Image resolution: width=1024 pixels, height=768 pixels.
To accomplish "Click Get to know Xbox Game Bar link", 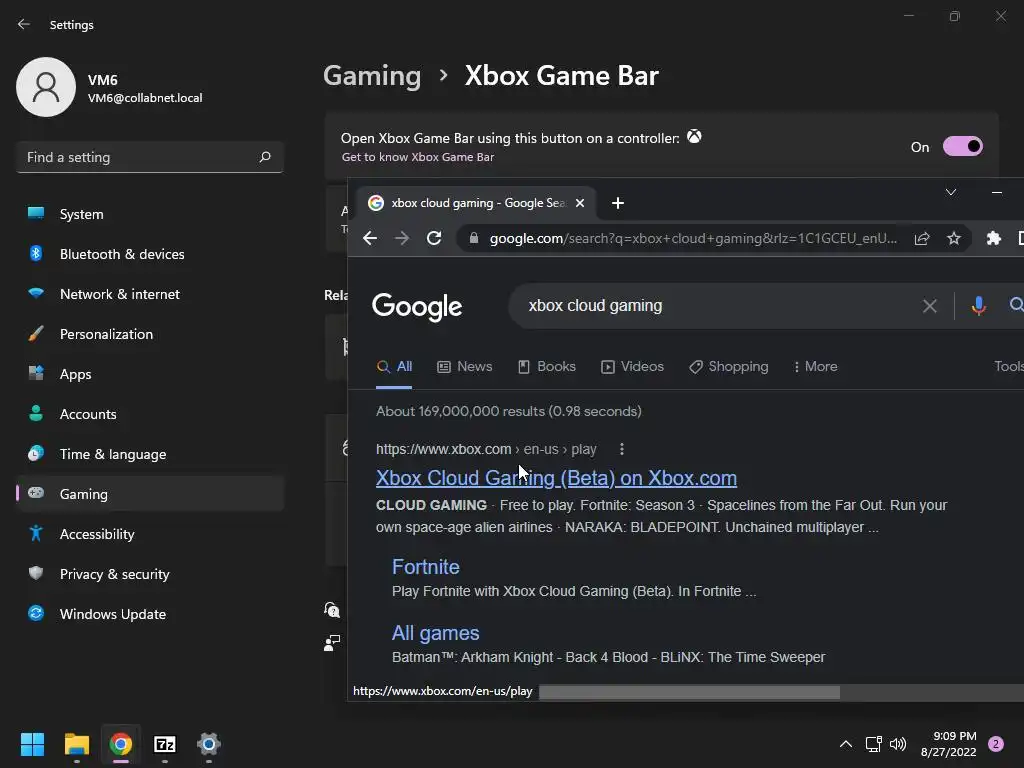I will 418,157.
